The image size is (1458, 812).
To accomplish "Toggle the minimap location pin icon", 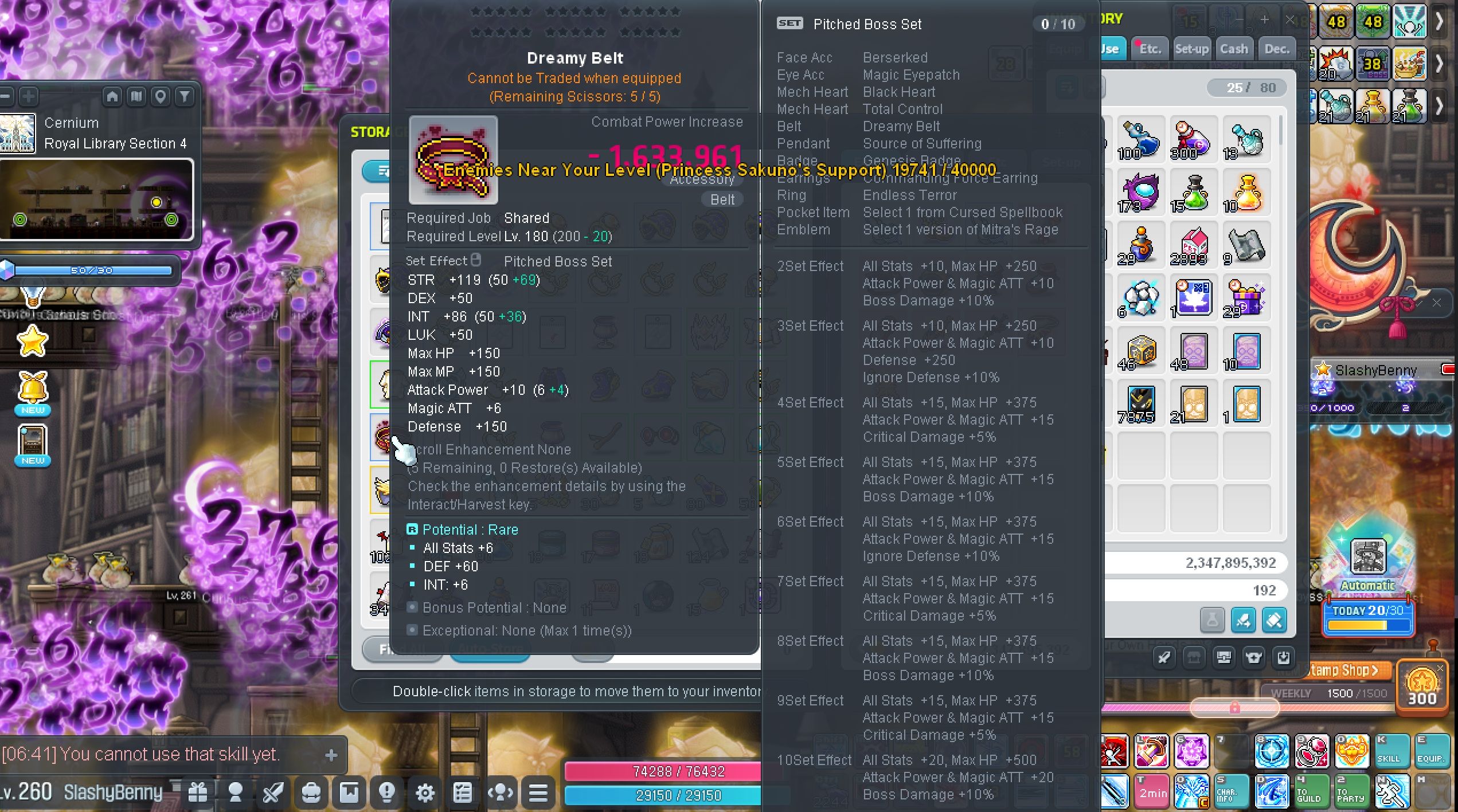I will coord(161,96).
